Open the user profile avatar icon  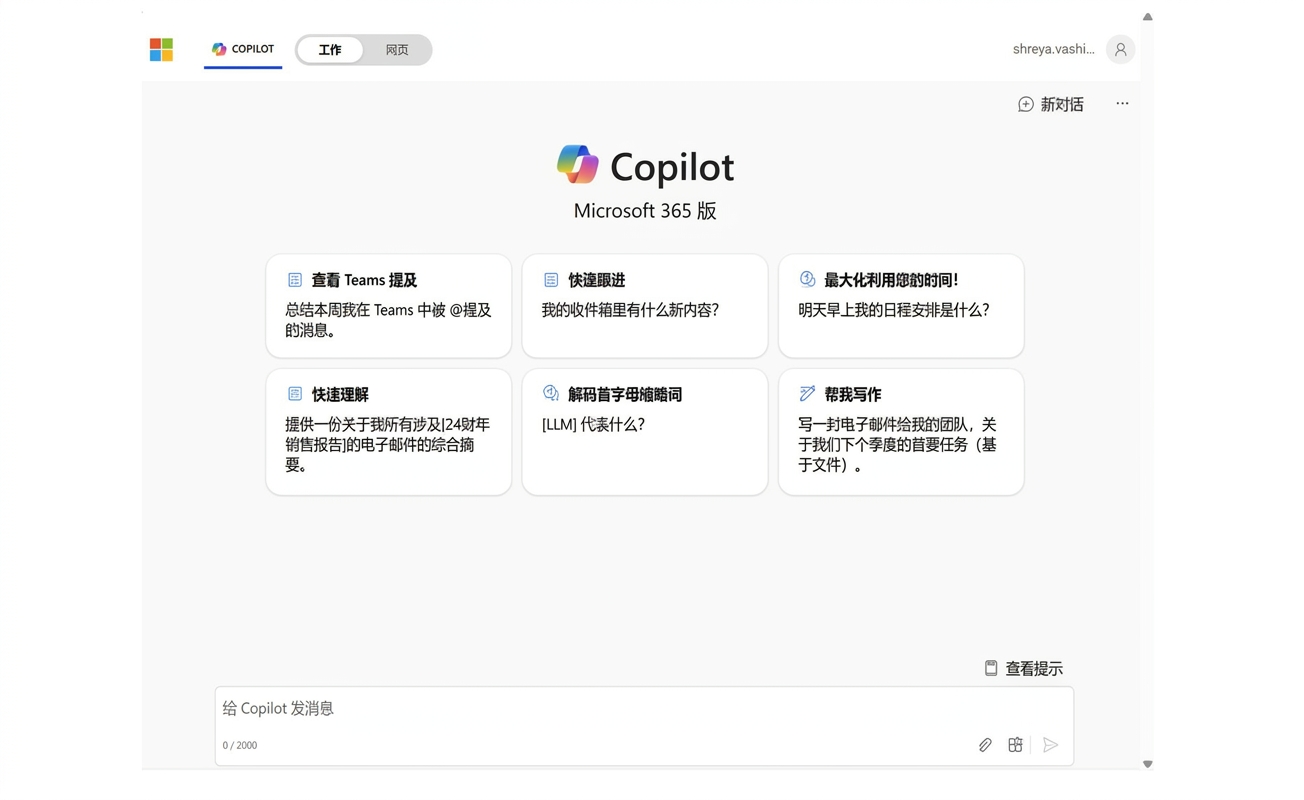[x=1120, y=49]
